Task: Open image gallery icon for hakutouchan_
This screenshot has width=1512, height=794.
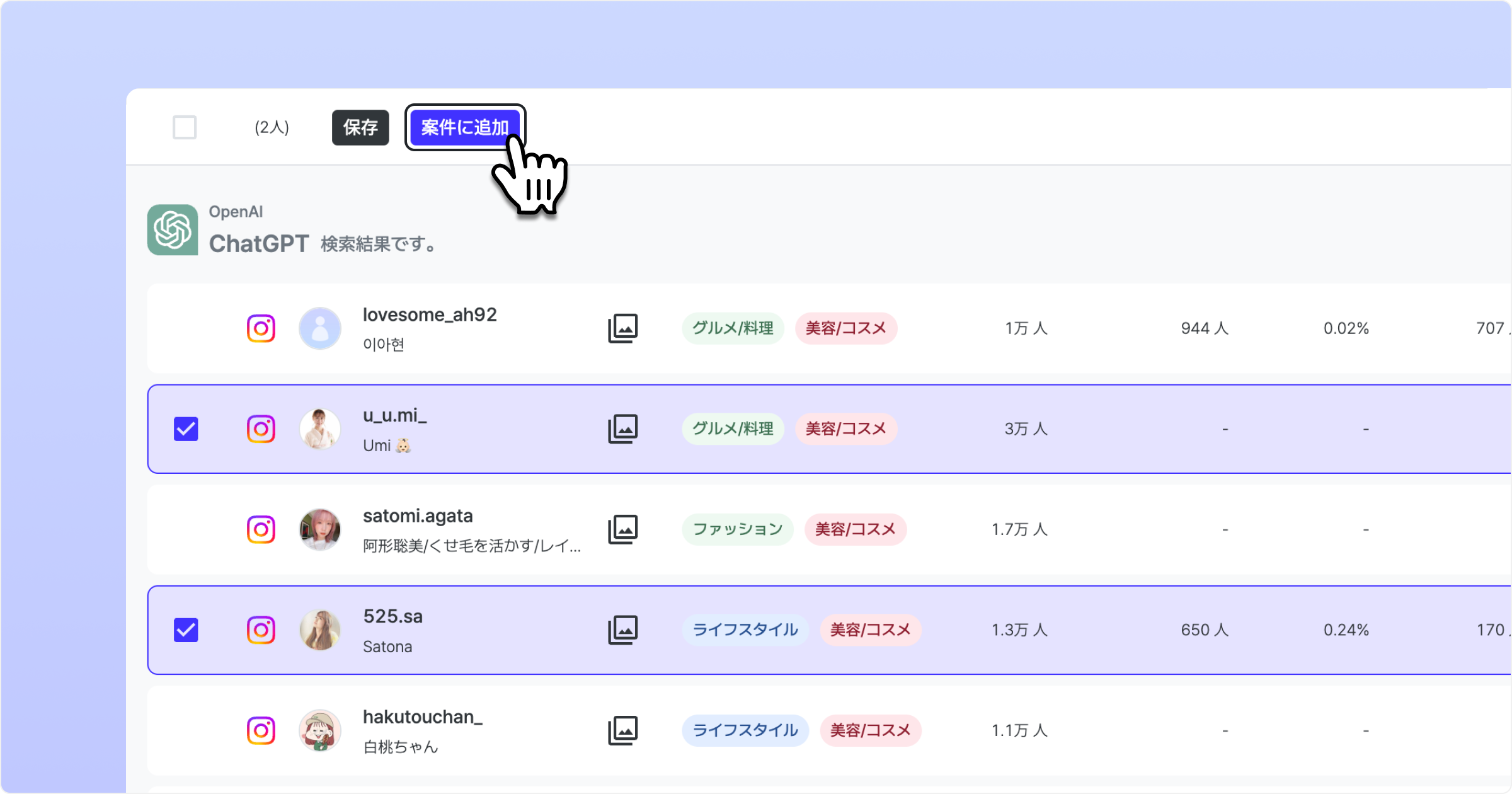Action: tap(622, 730)
